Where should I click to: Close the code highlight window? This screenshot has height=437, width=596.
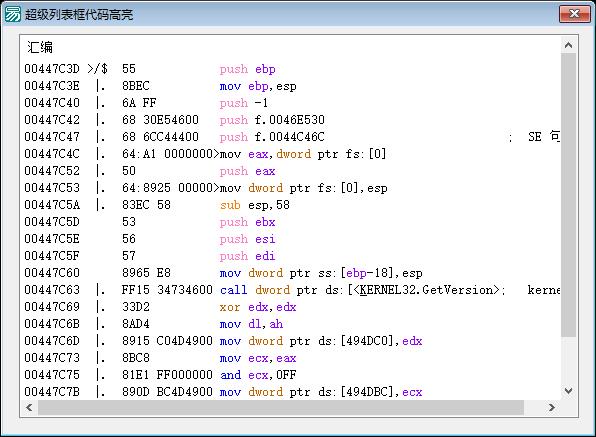tap(574, 14)
